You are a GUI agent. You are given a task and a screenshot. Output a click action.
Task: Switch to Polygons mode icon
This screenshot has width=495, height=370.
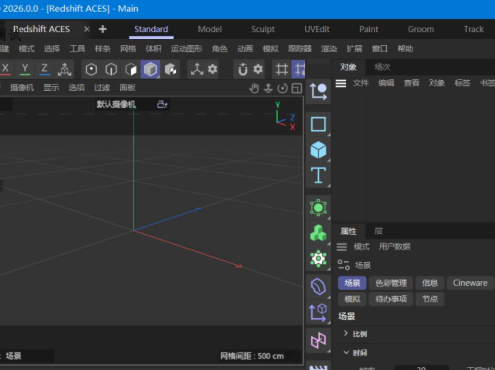[131, 69]
